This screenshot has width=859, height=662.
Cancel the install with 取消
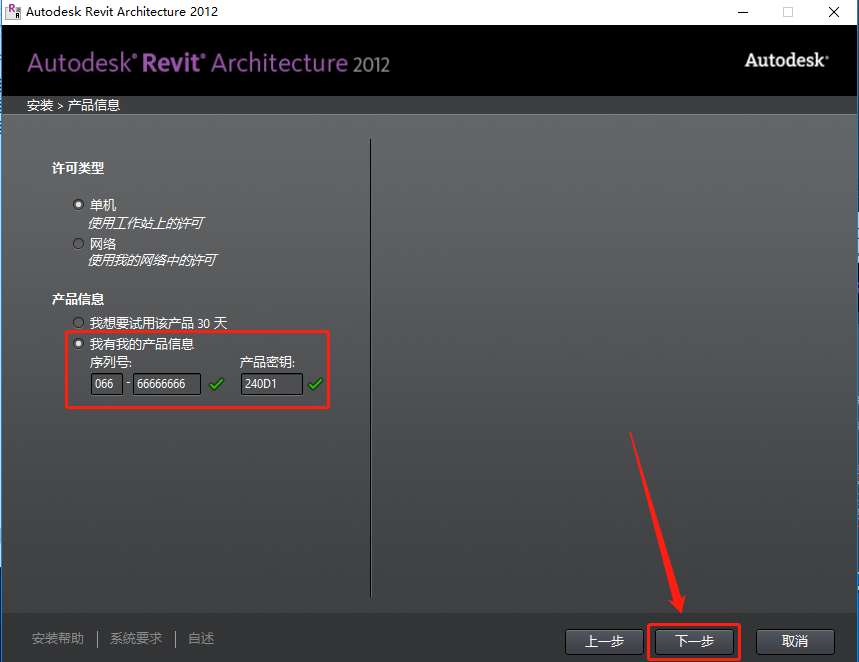click(795, 641)
